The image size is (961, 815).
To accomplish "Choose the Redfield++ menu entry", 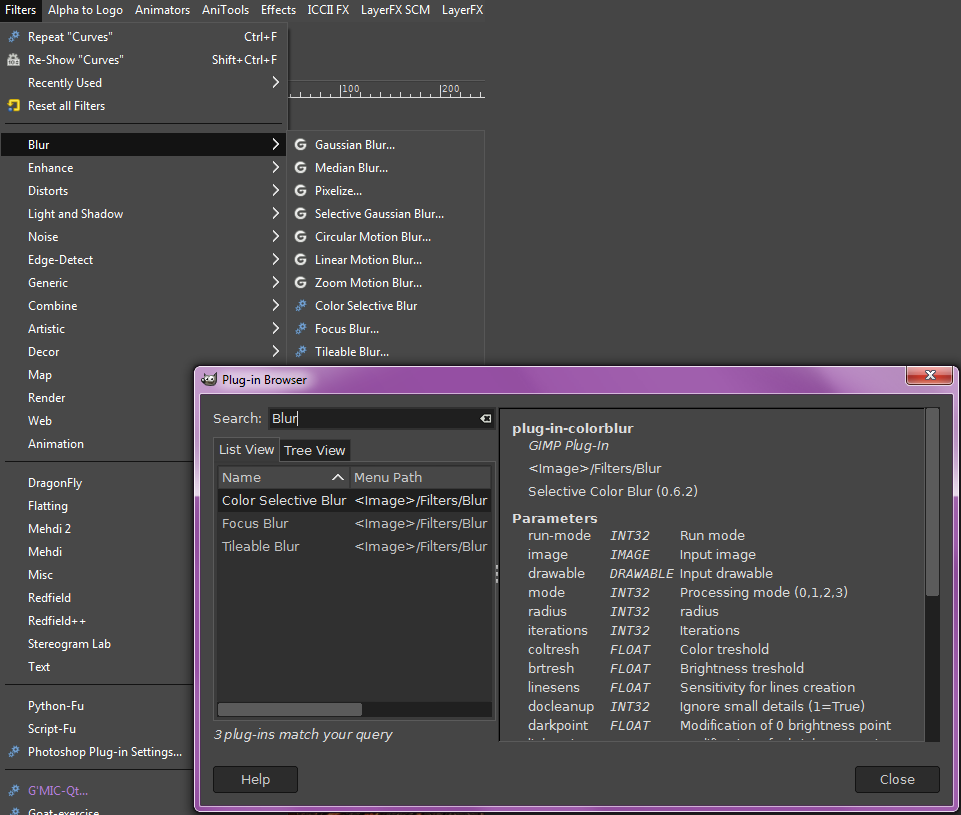I will pyautogui.click(x=57, y=621).
